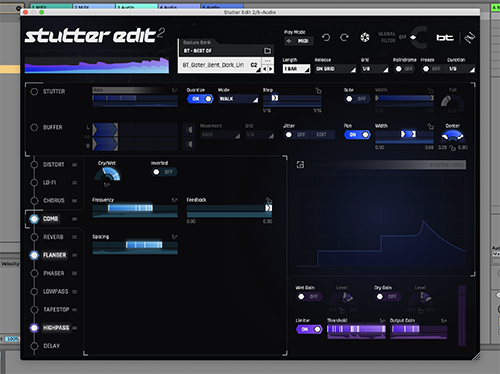Open the Buffer Movement dropdown

coord(220,135)
